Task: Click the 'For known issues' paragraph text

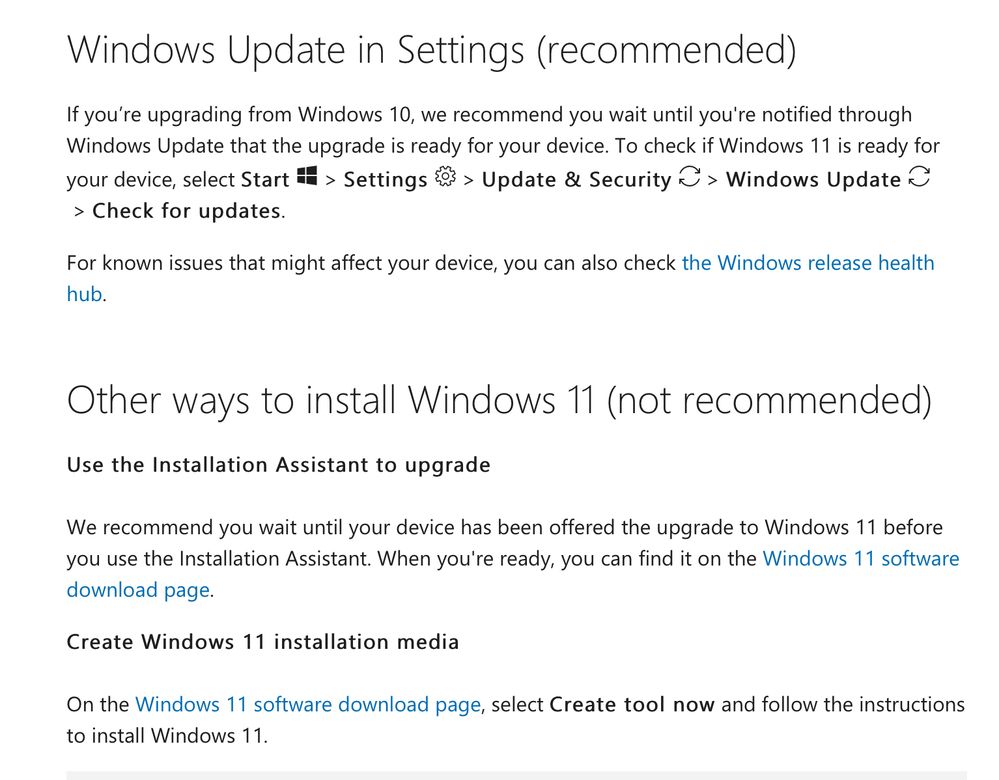Action: point(370,263)
